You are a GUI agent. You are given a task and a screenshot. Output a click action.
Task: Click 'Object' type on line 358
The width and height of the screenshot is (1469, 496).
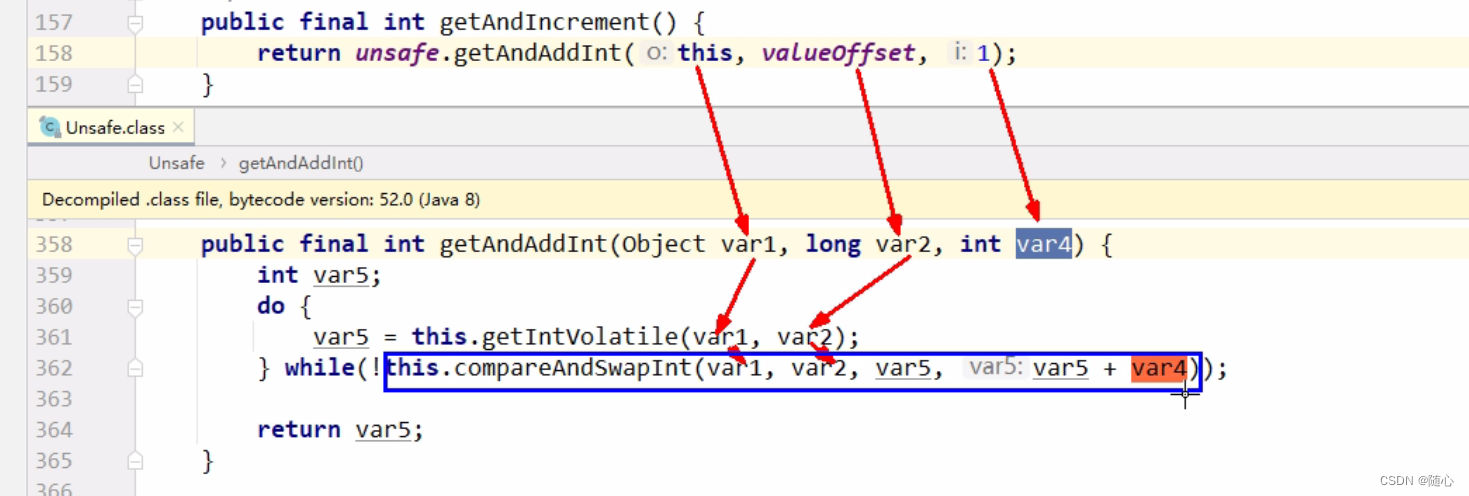tap(663, 244)
